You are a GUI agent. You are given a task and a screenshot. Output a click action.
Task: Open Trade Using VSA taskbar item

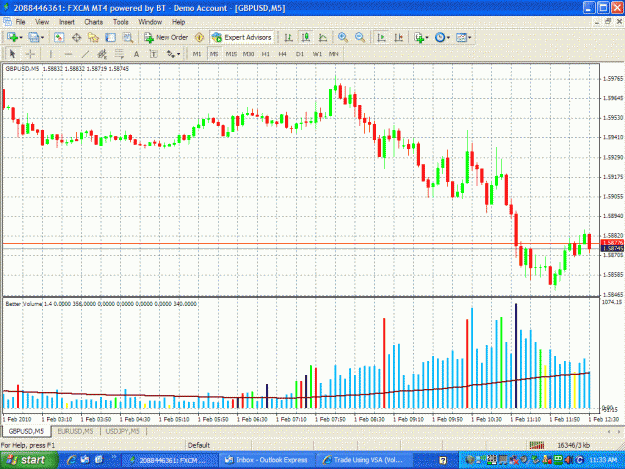tap(363, 460)
